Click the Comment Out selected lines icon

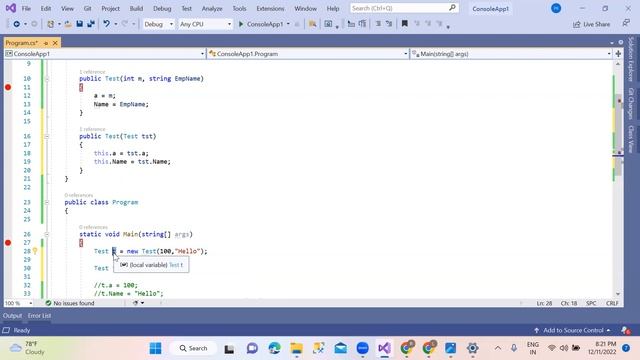pyautogui.click(x=378, y=24)
